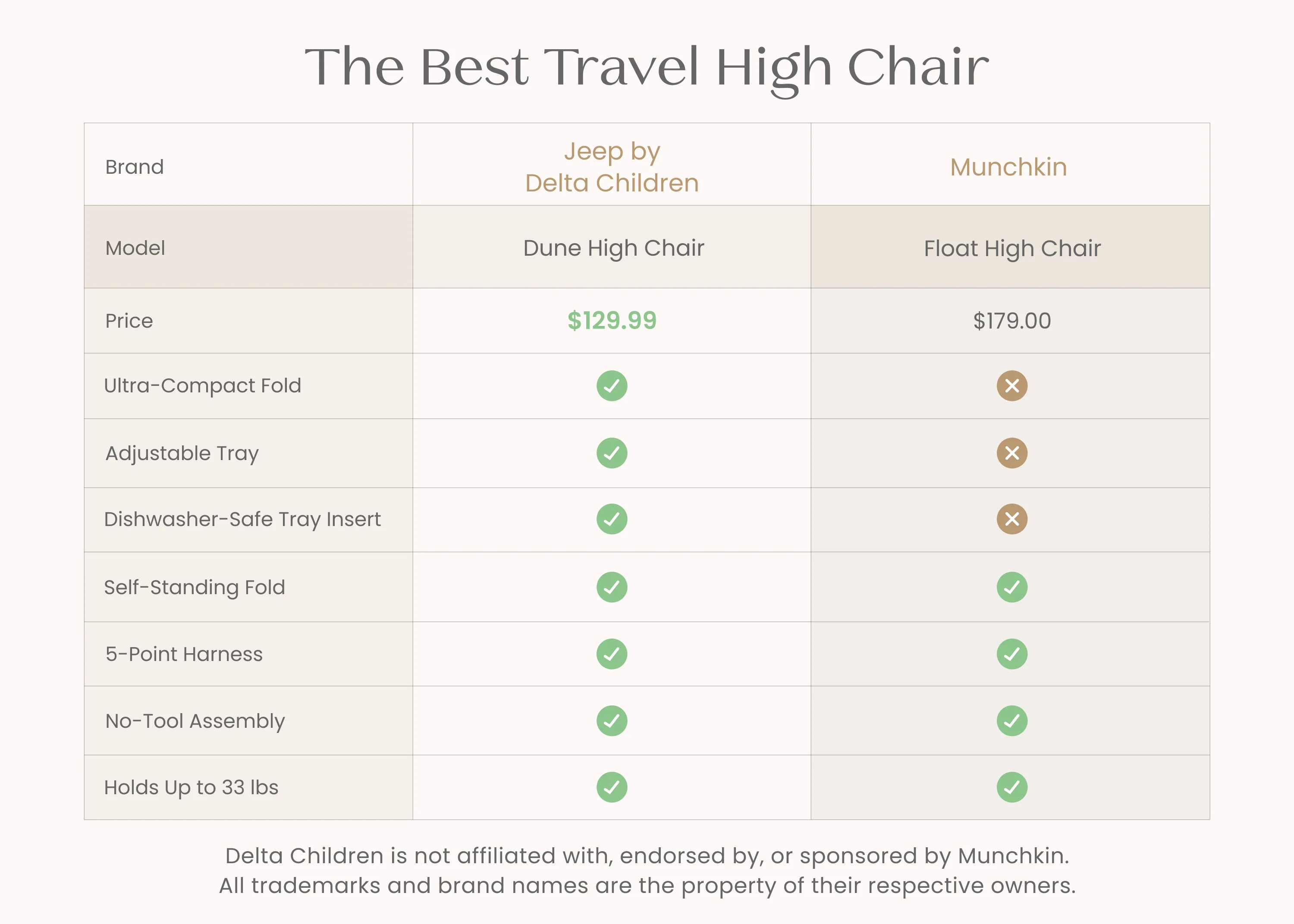
Task: Click the Munchkin Ultra-Compact Fold X icon
Action: pos(1012,386)
